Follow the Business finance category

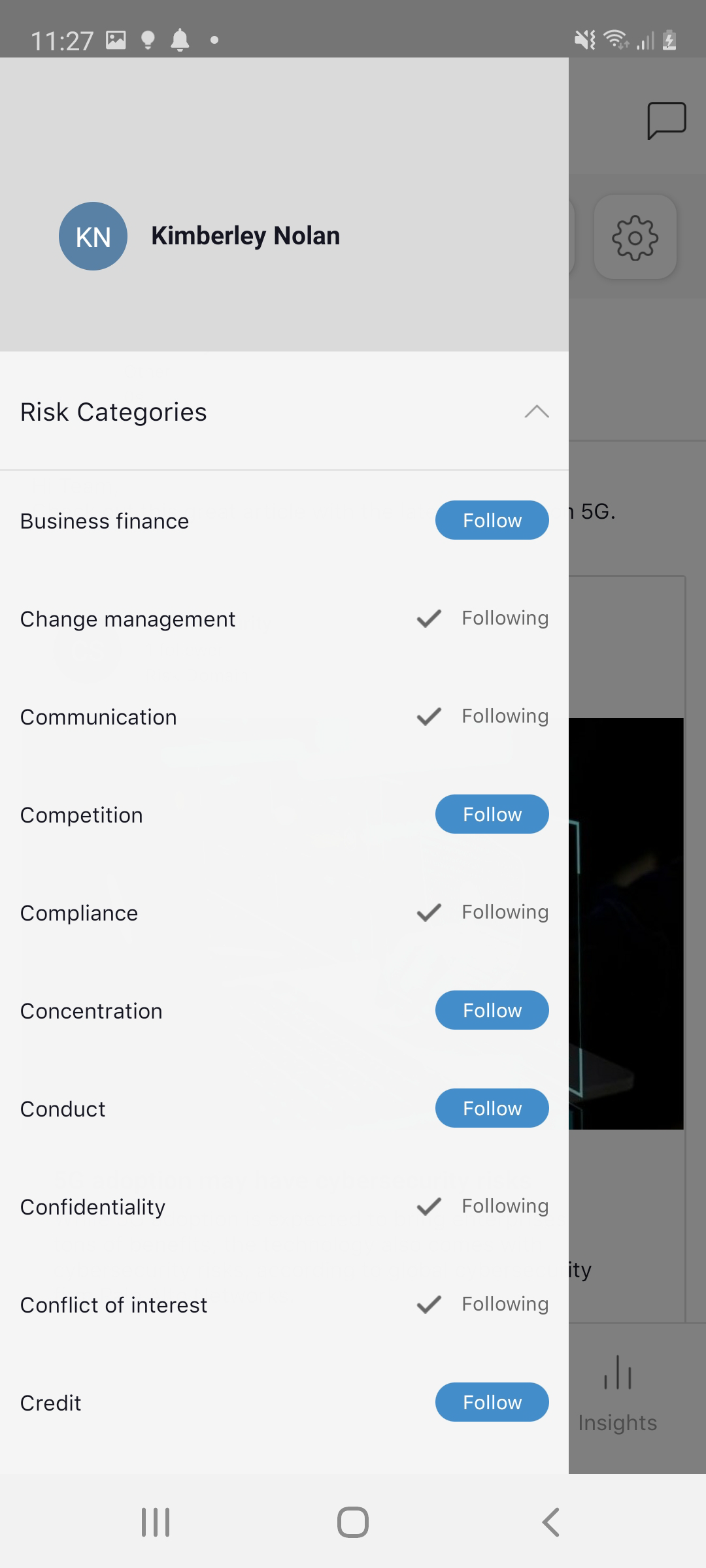(492, 520)
